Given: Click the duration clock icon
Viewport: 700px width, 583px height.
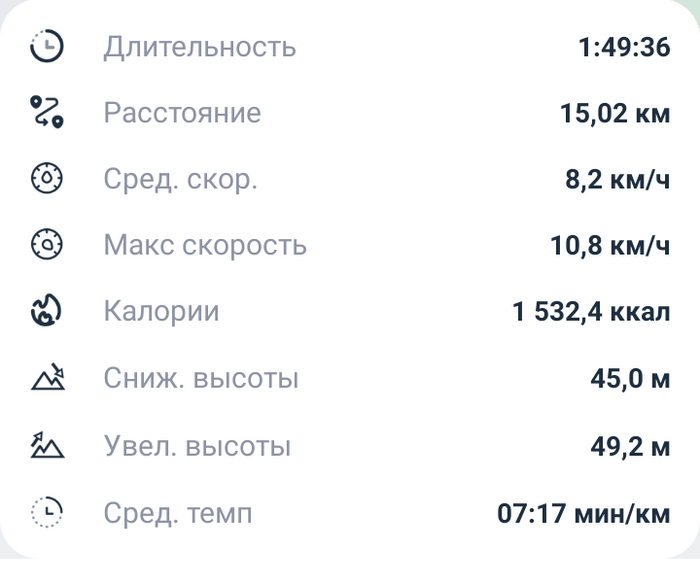Looking at the screenshot, I should [x=47, y=47].
